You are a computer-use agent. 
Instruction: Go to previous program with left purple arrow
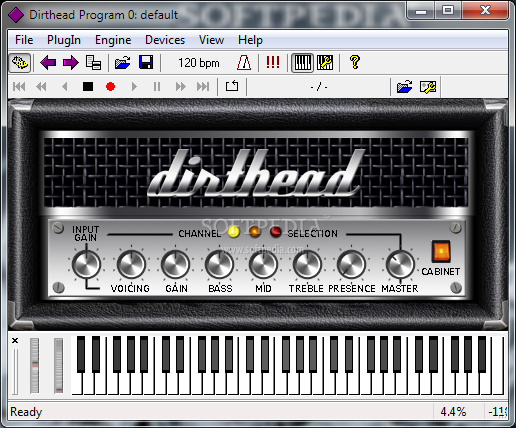(x=48, y=63)
